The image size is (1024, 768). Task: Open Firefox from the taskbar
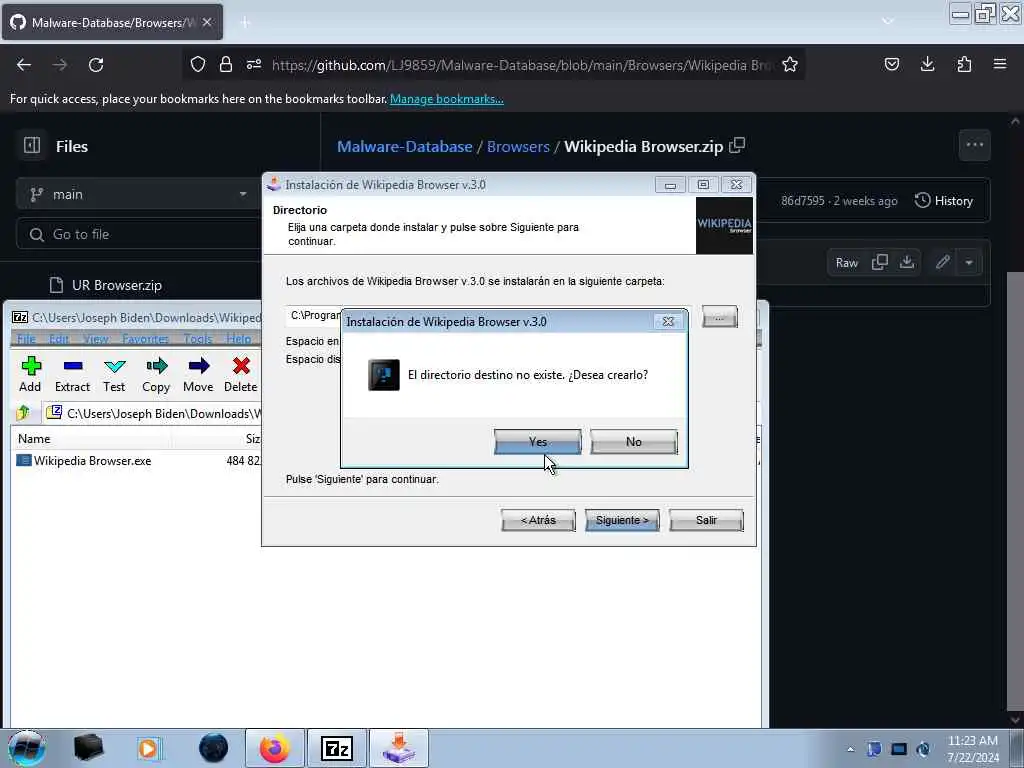275,748
